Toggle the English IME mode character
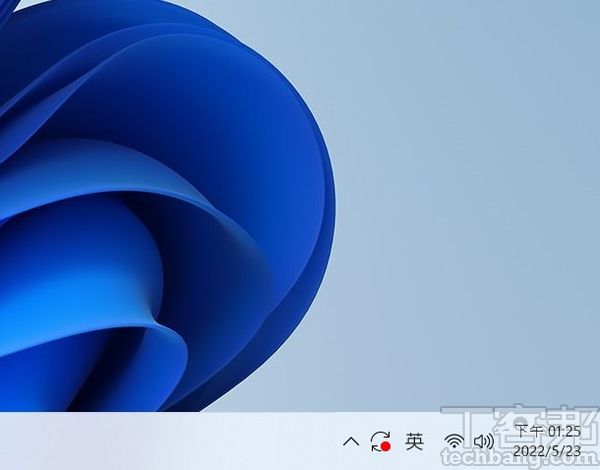This screenshot has height=470, width=600. pos(414,440)
